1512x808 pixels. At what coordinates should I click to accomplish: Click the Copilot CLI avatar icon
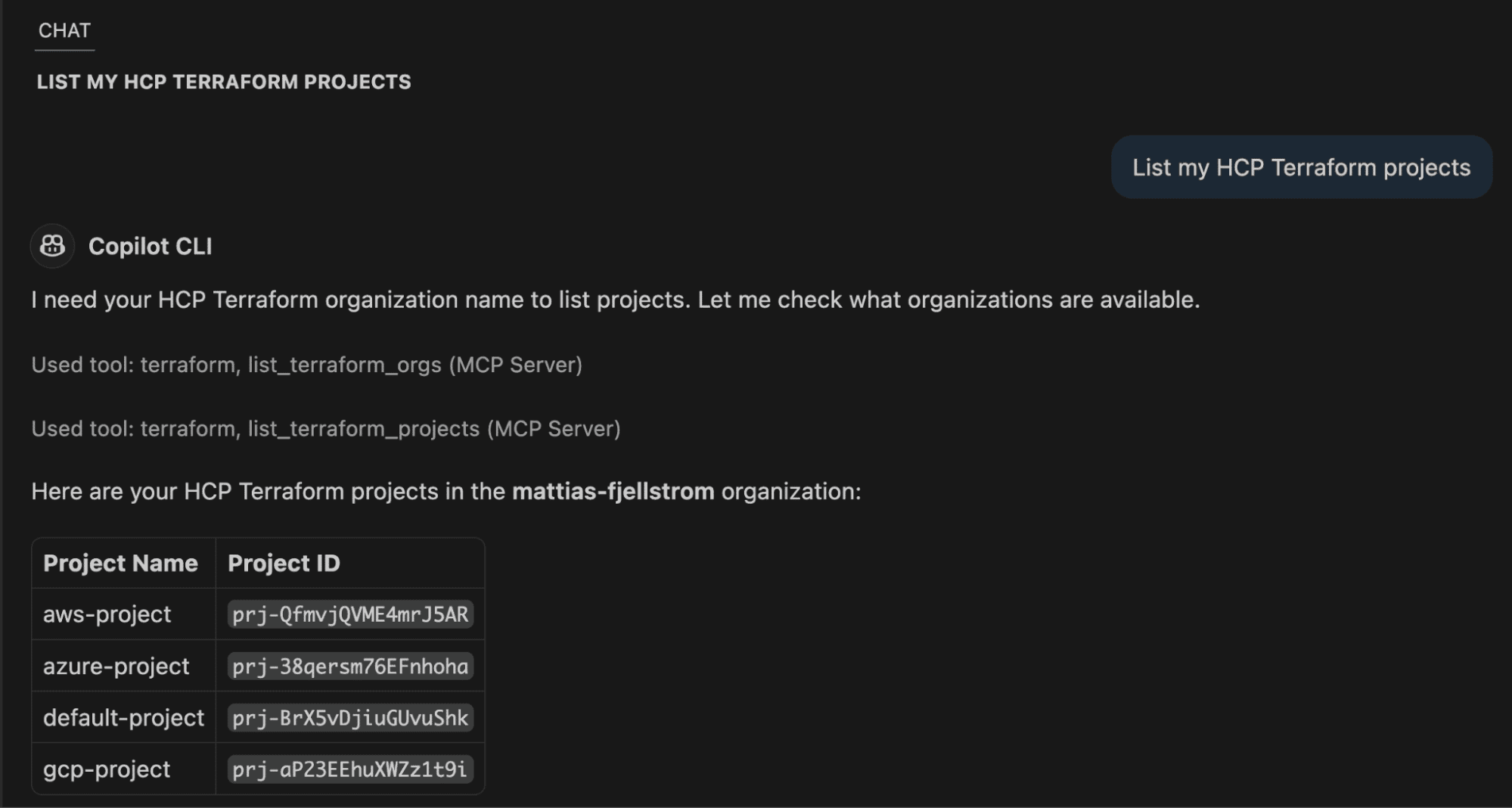click(52, 246)
